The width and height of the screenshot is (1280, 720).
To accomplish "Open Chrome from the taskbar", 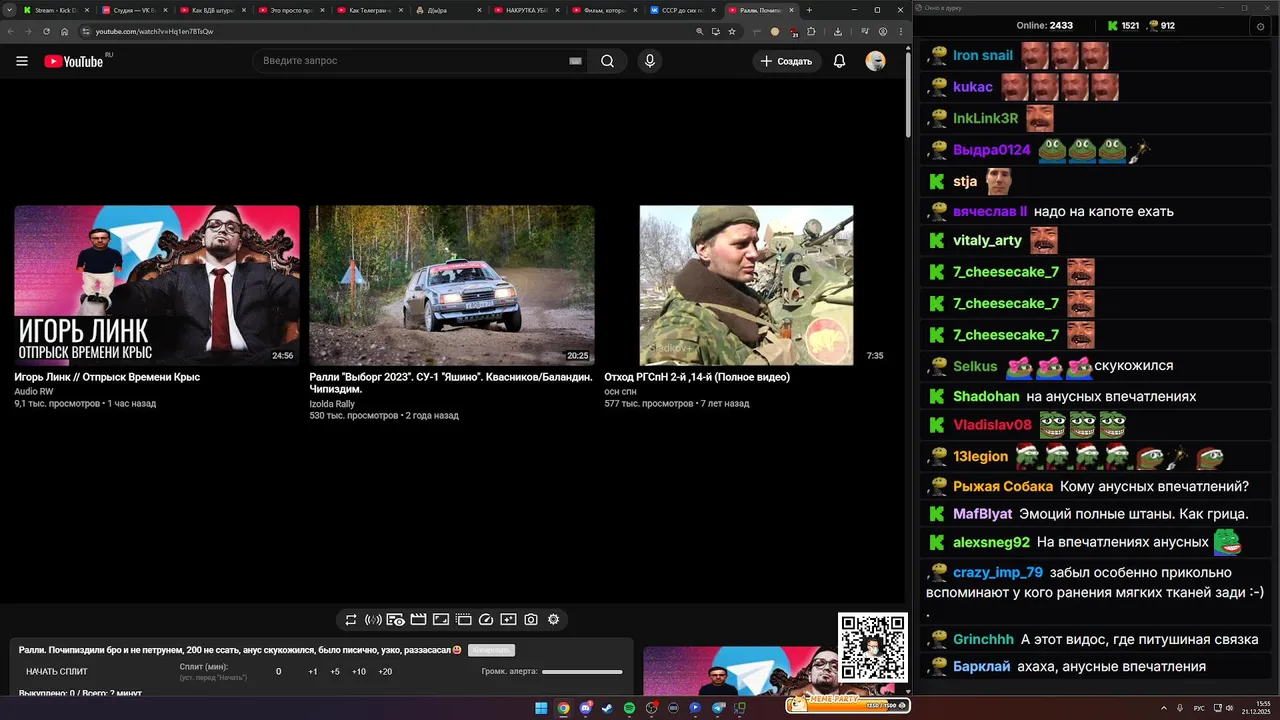I will point(563,708).
